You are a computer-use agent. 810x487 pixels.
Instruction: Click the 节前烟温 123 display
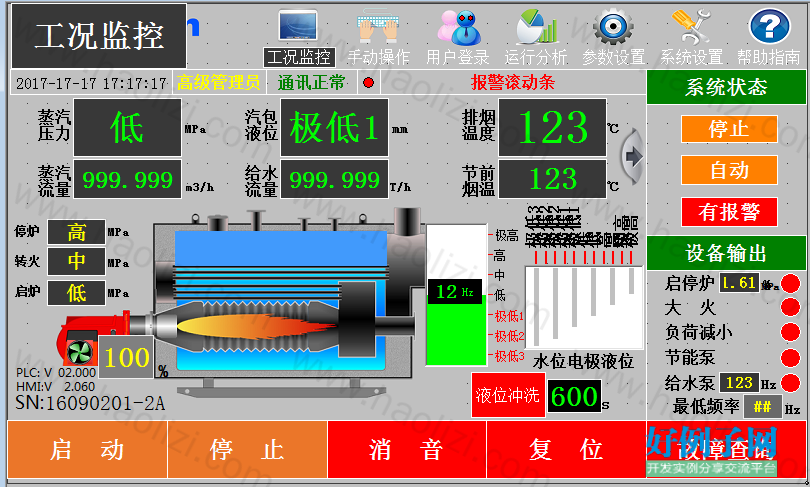tap(552, 179)
